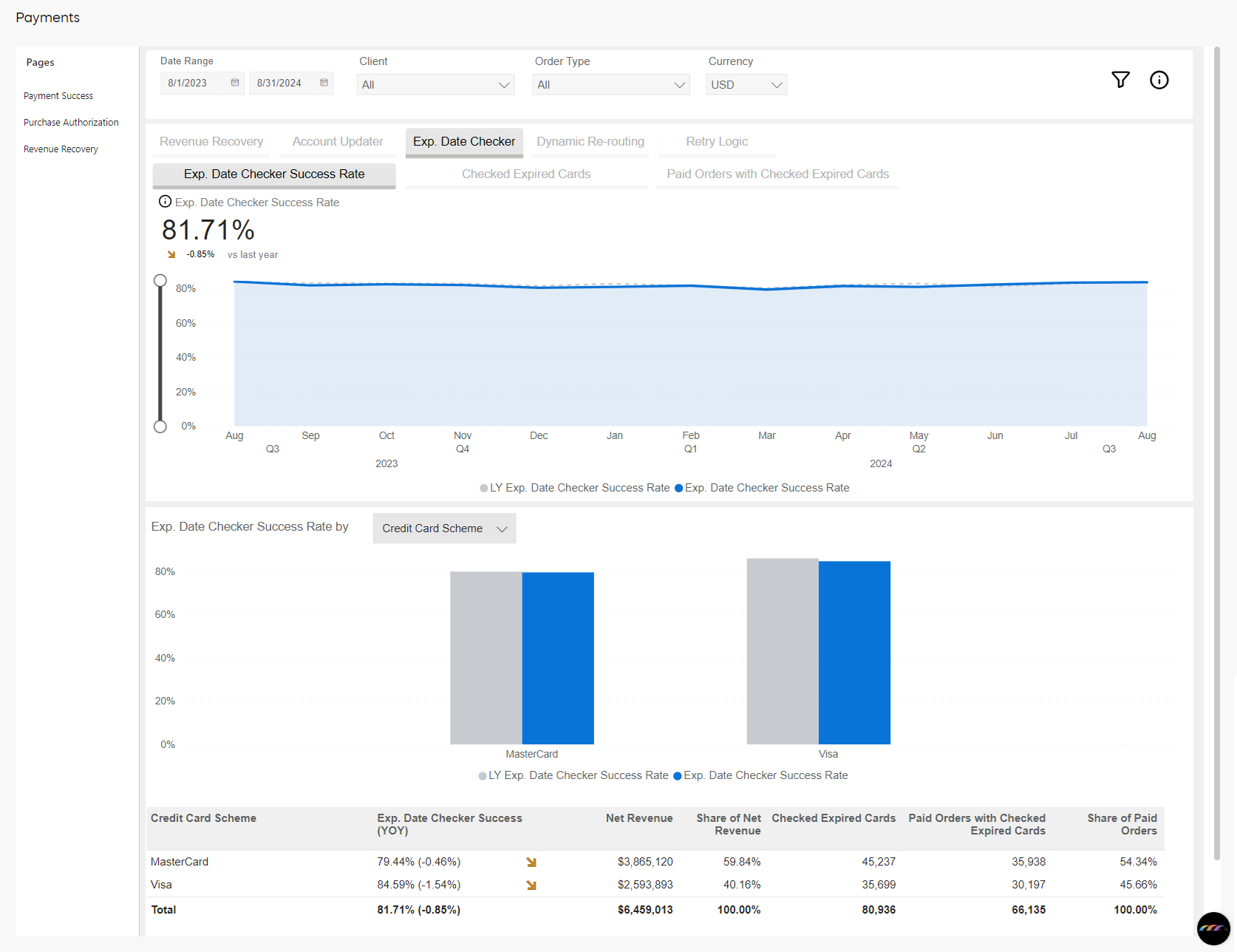Select the MasterCard table row name
This screenshot has height=952, width=1237.
click(180, 862)
